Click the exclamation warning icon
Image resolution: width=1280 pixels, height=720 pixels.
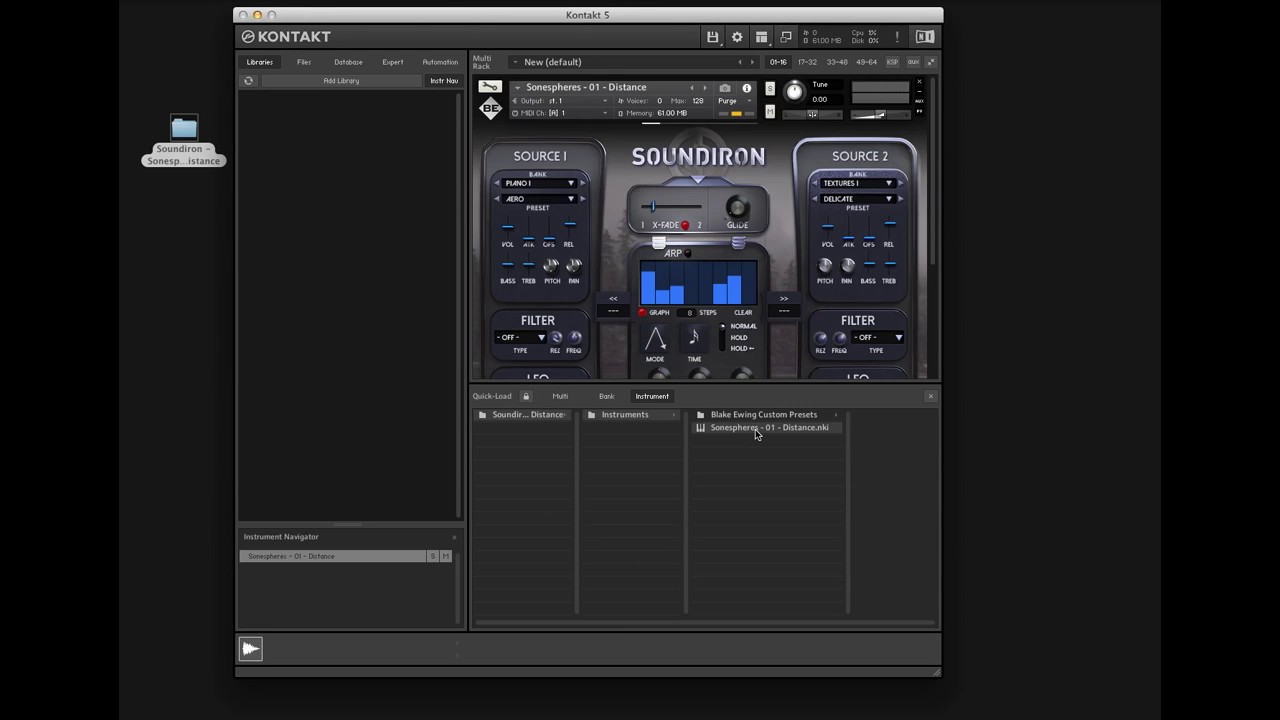(897, 37)
